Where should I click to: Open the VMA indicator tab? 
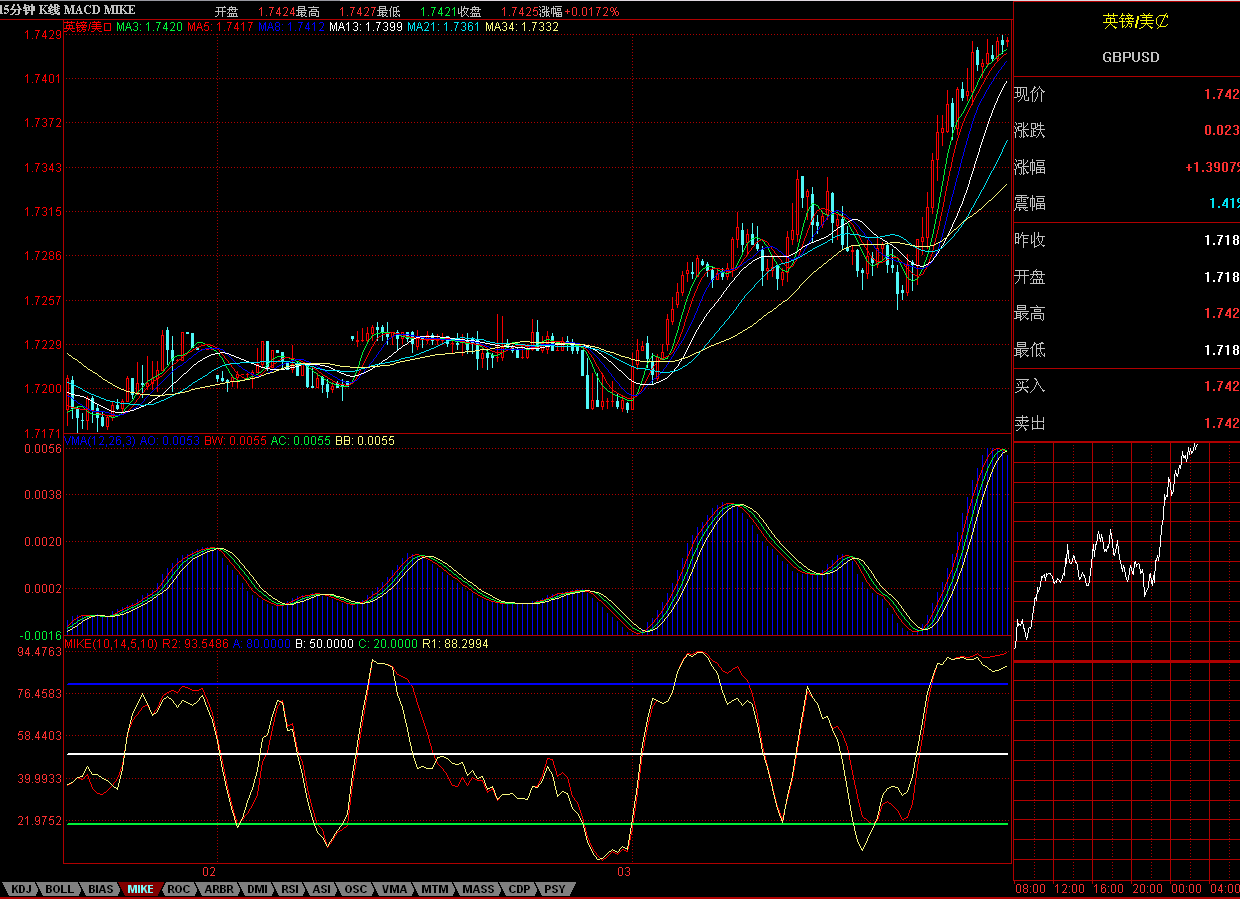pyautogui.click(x=395, y=889)
